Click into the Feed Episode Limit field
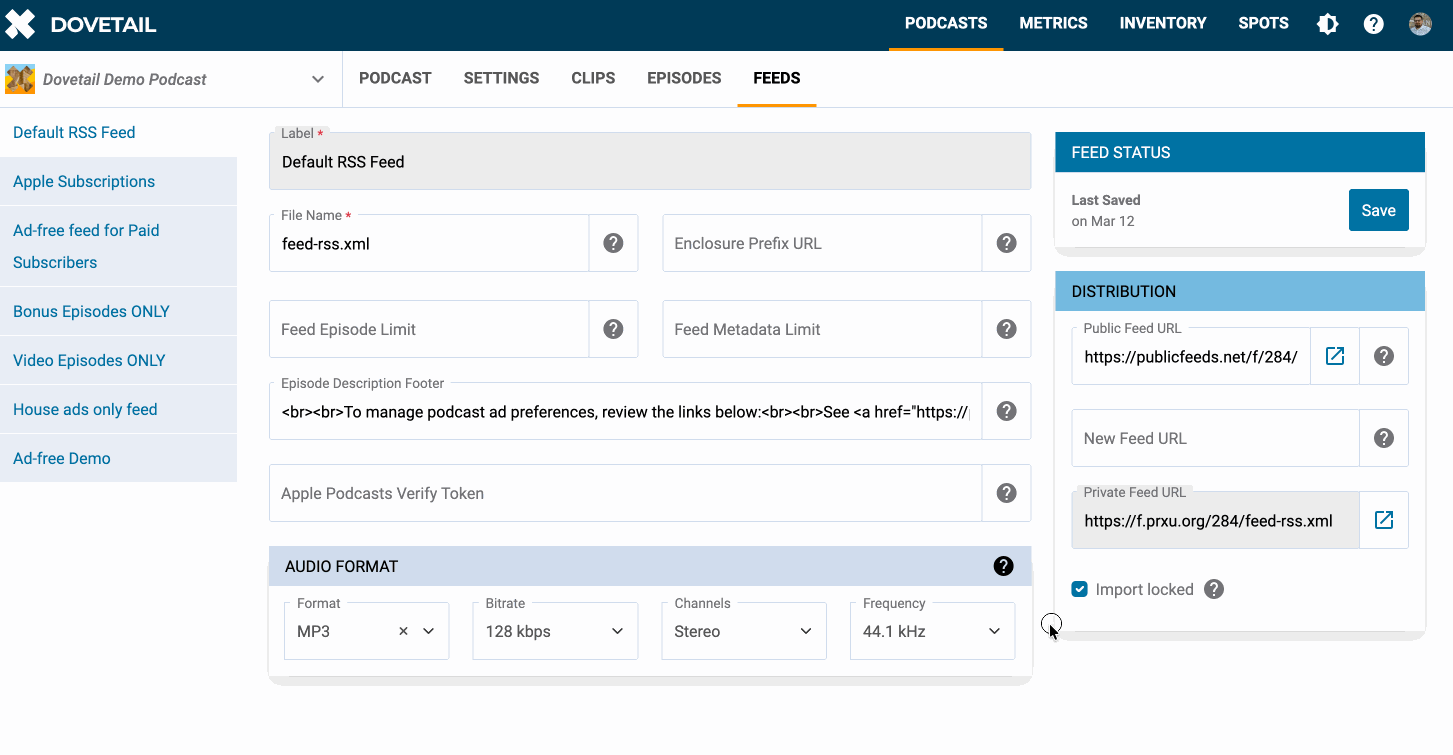This screenshot has width=1453, height=755. pyautogui.click(x=428, y=329)
